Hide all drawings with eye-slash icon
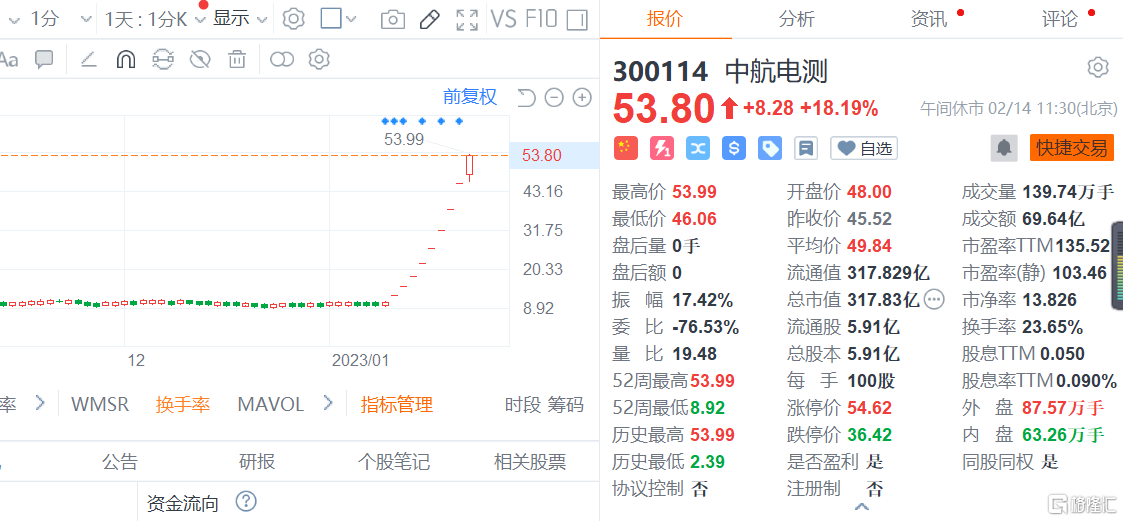The image size is (1123, 521). 200,59
